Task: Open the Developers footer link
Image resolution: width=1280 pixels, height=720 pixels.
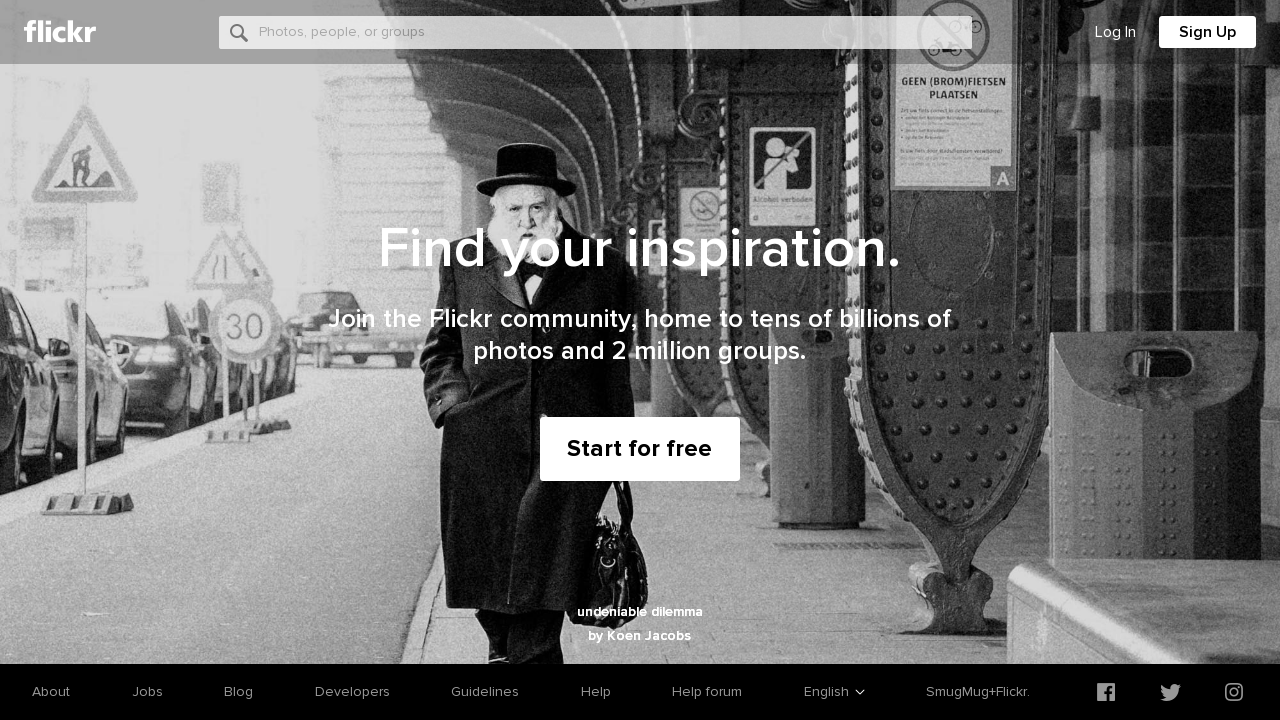Action: pyautogui.click(x=352, y=692)
